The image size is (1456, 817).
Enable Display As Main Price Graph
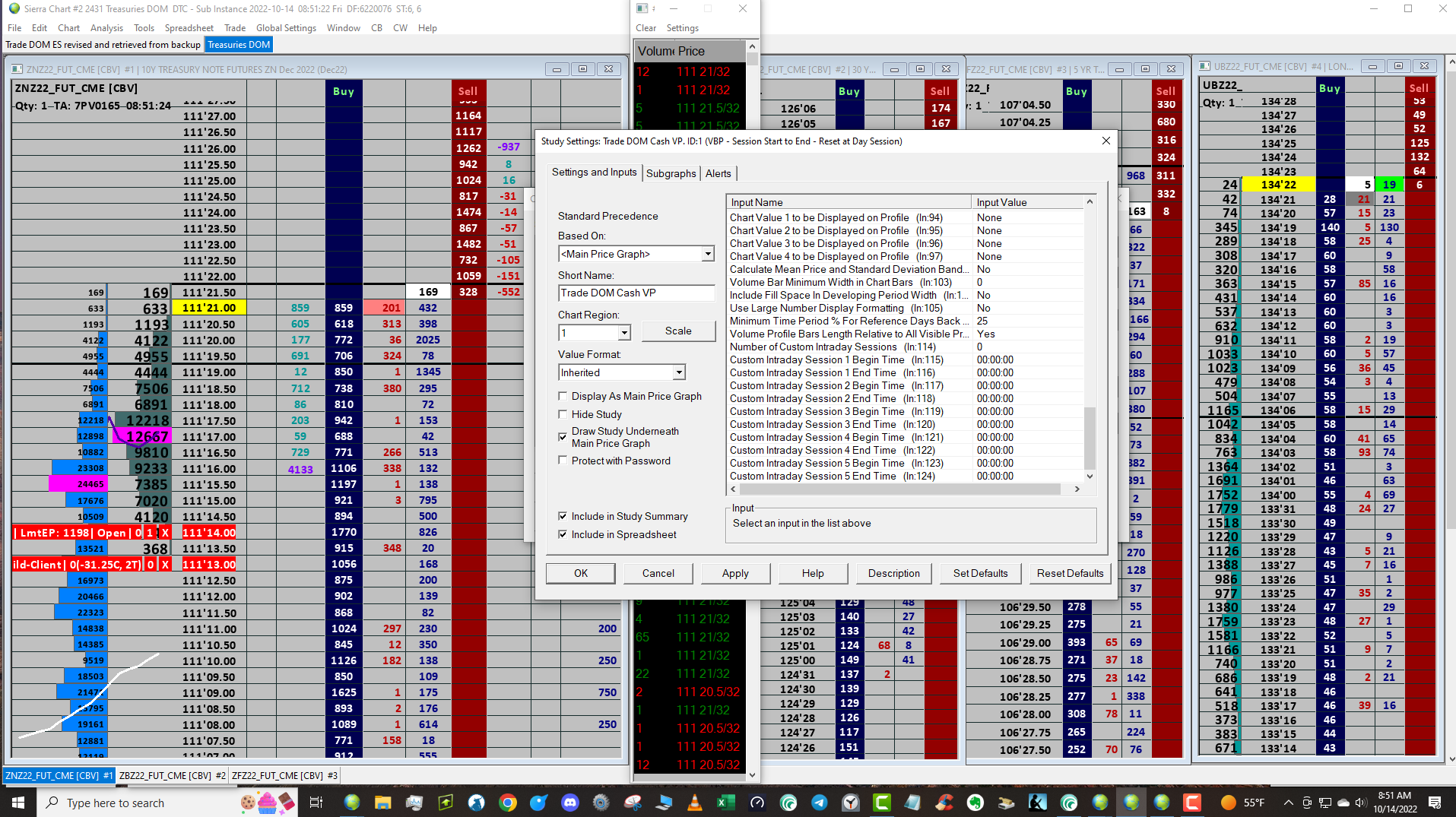click(563, 396)
